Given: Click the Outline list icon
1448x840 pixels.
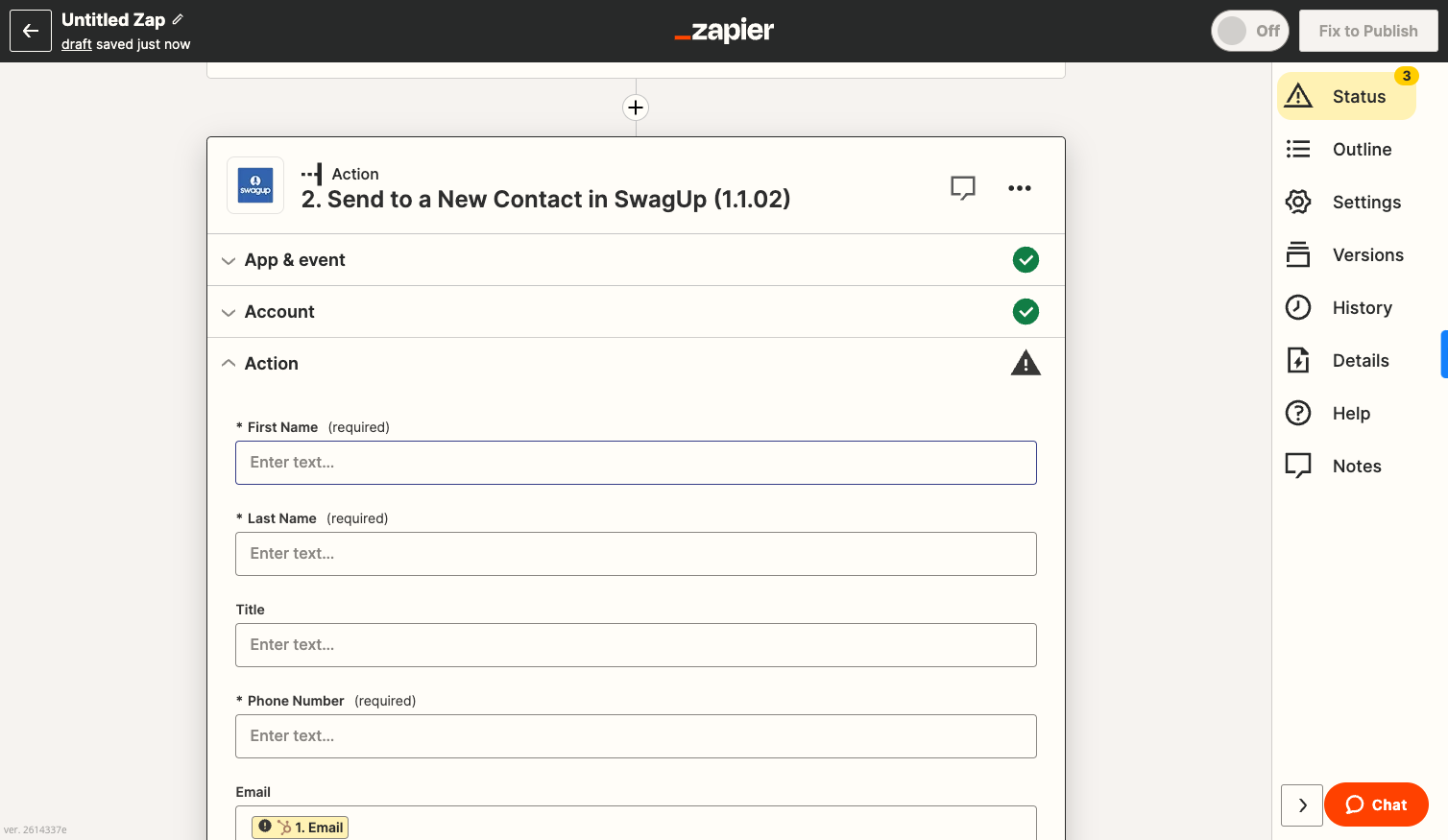Looking at the screenshot, I should [x=1298, y=149].
